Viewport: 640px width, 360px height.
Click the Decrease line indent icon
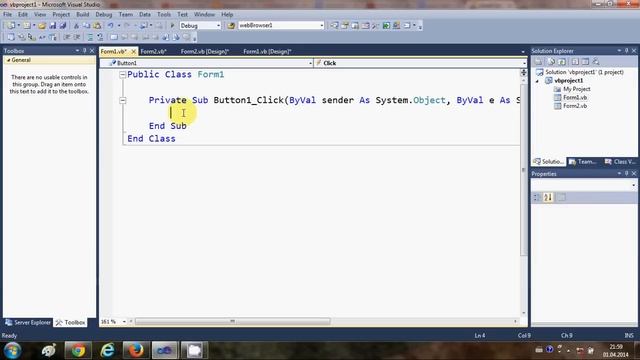tap(67, 37)
